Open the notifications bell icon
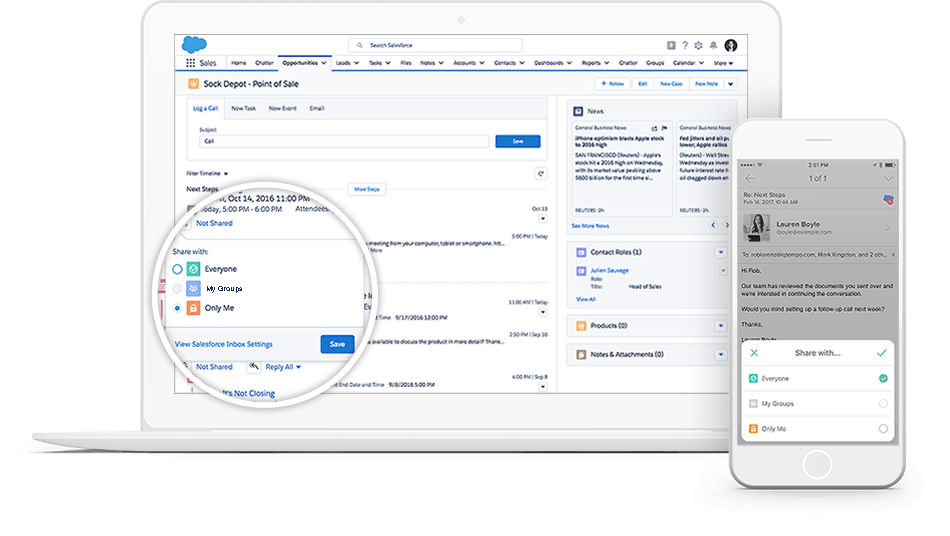 pos(714,45)
